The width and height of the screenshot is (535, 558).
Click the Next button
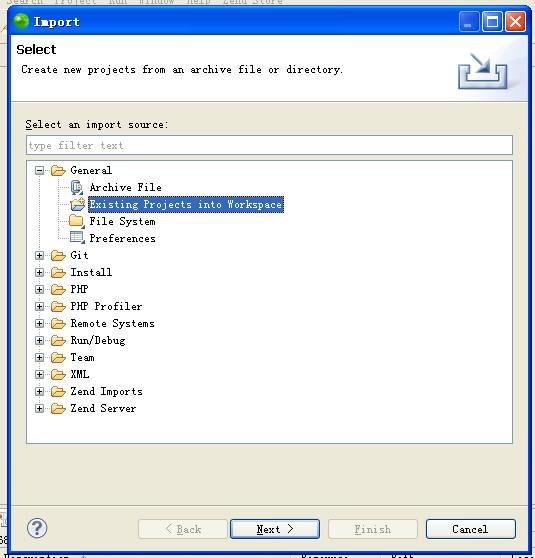tap(275, 529)
